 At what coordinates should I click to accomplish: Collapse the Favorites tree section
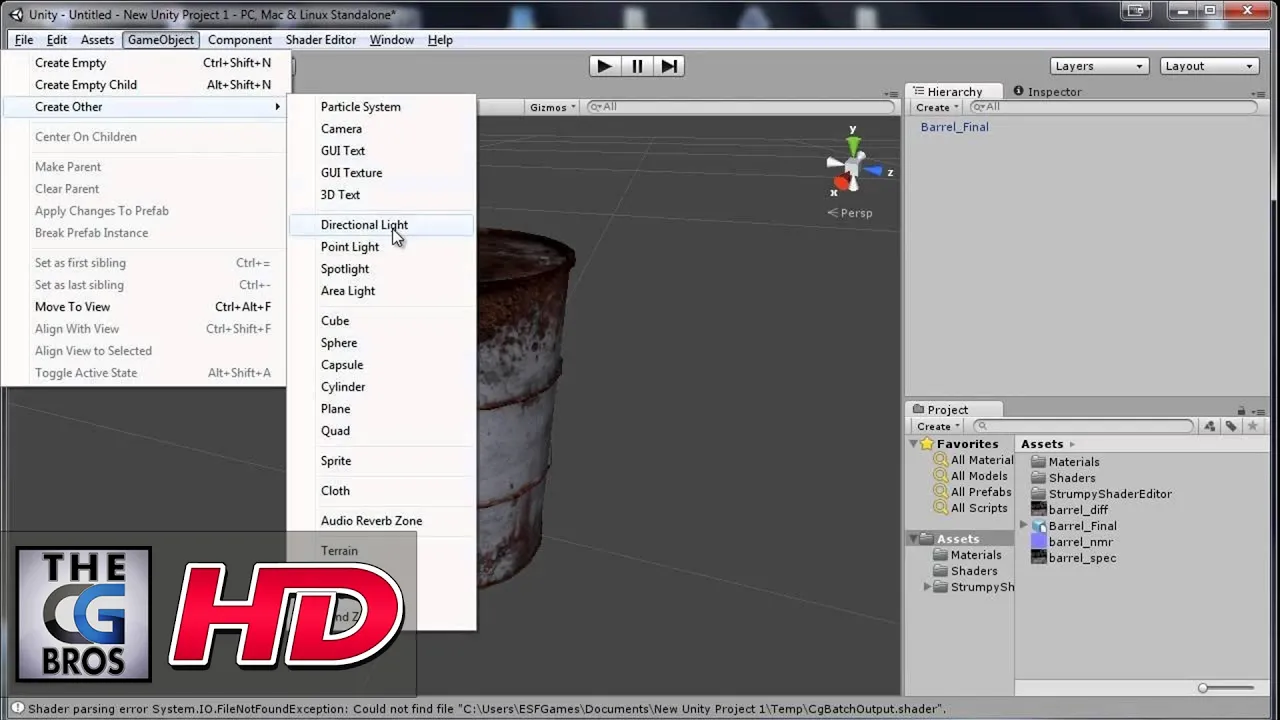(913, 444)
